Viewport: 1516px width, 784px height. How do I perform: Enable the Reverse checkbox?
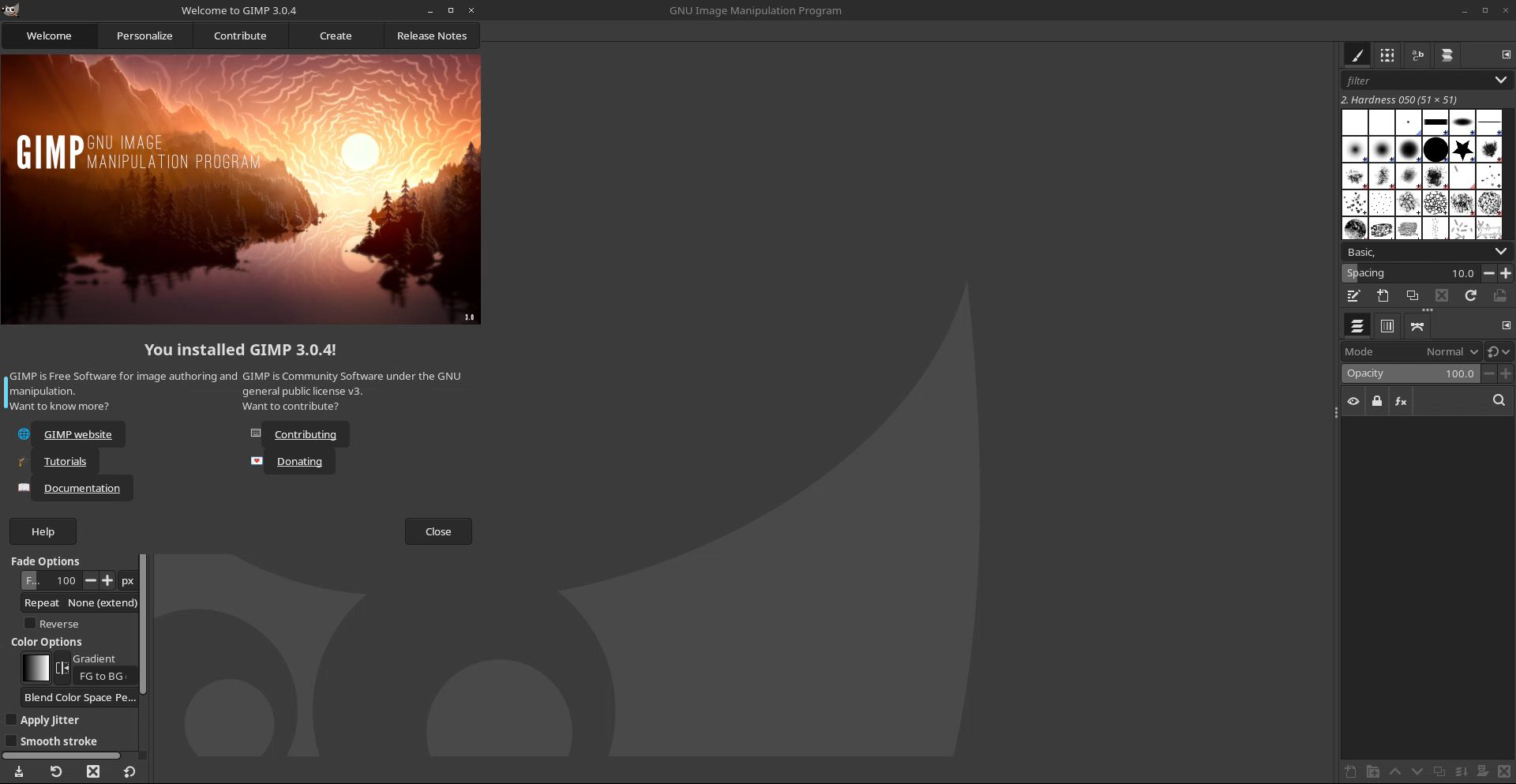(x=31, y=624)
